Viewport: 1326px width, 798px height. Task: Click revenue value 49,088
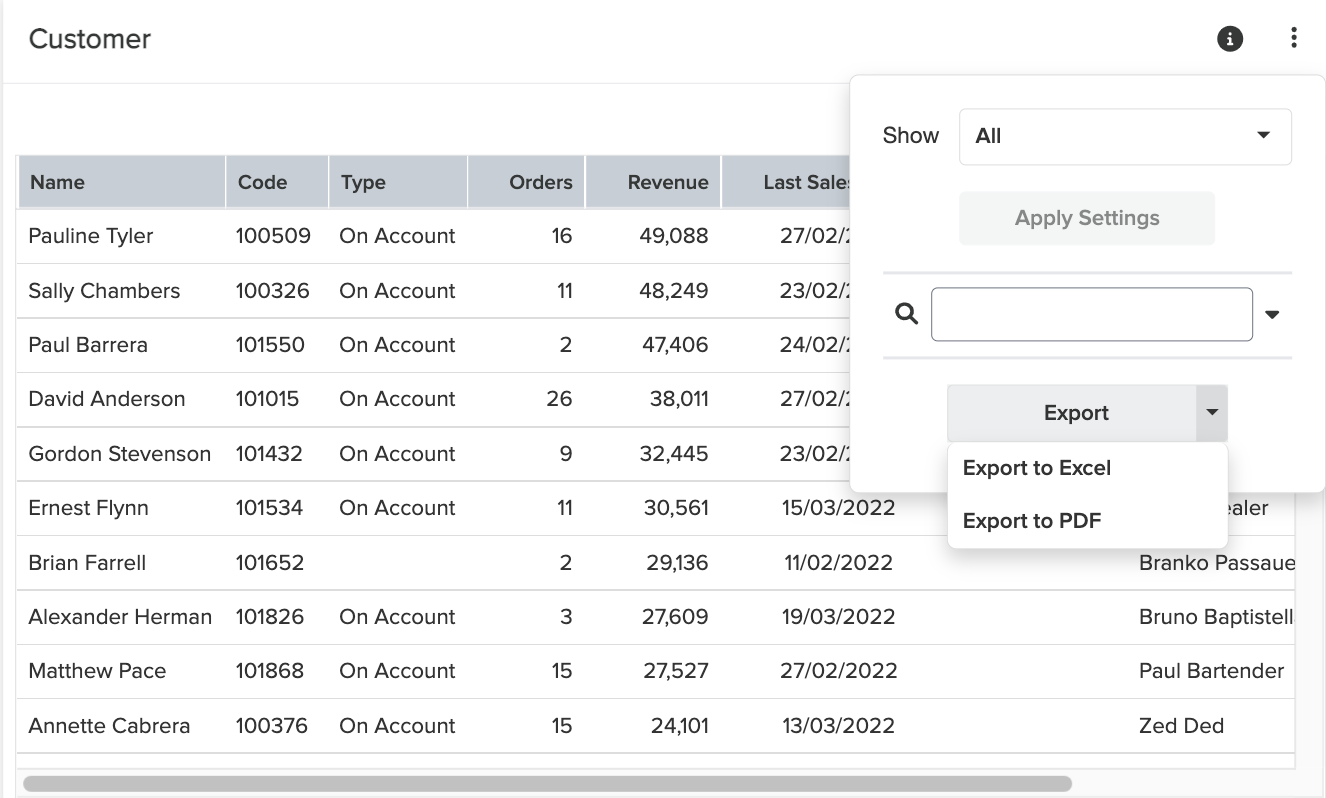point(675,236)
